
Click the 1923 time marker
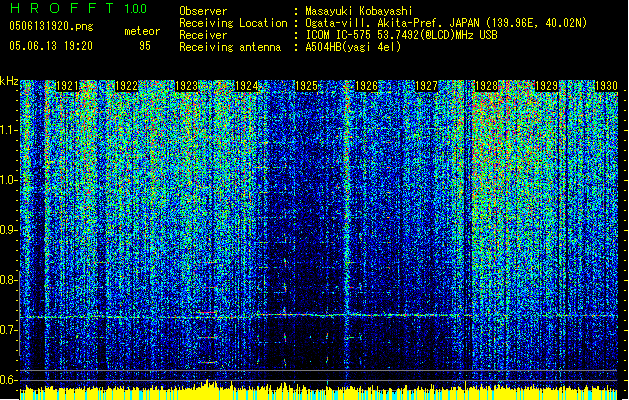tap(187, 86)
